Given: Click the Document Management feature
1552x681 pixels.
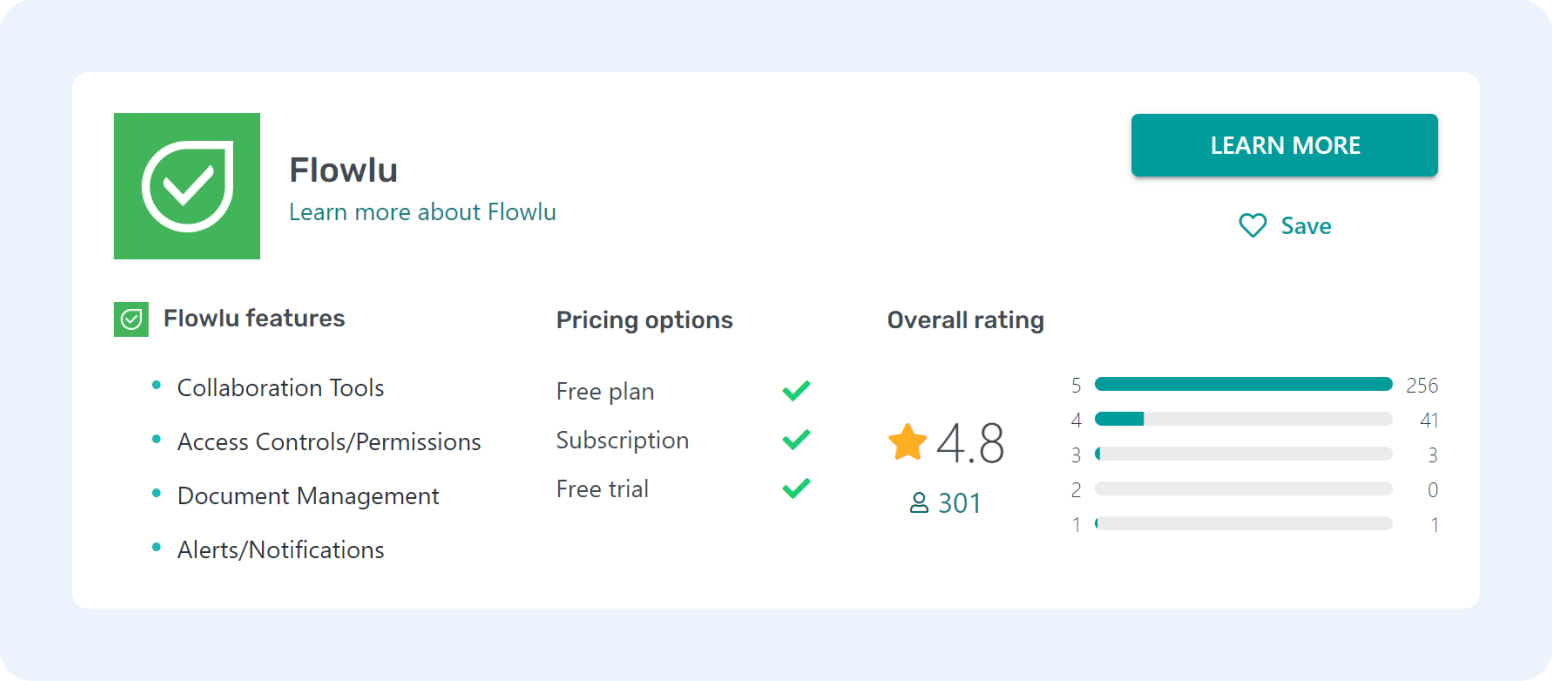Looking at the screenshot, I should click(308, 496).
